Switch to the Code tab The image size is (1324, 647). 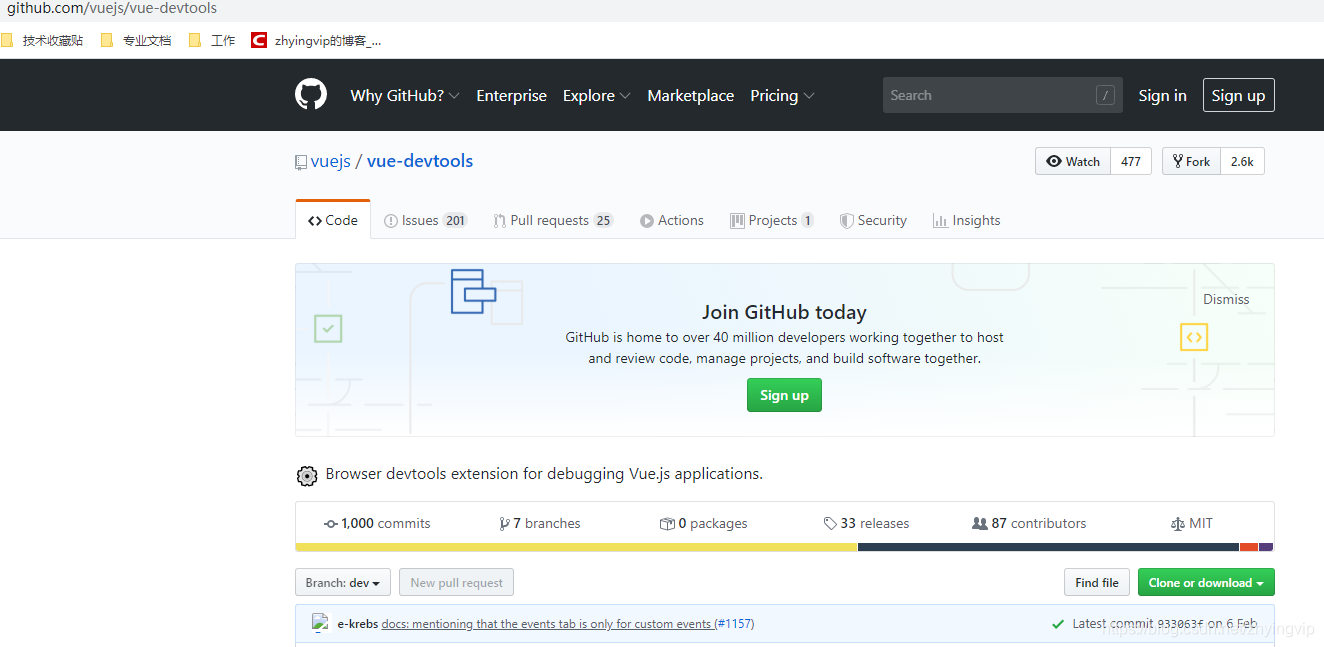coord(333,220)
